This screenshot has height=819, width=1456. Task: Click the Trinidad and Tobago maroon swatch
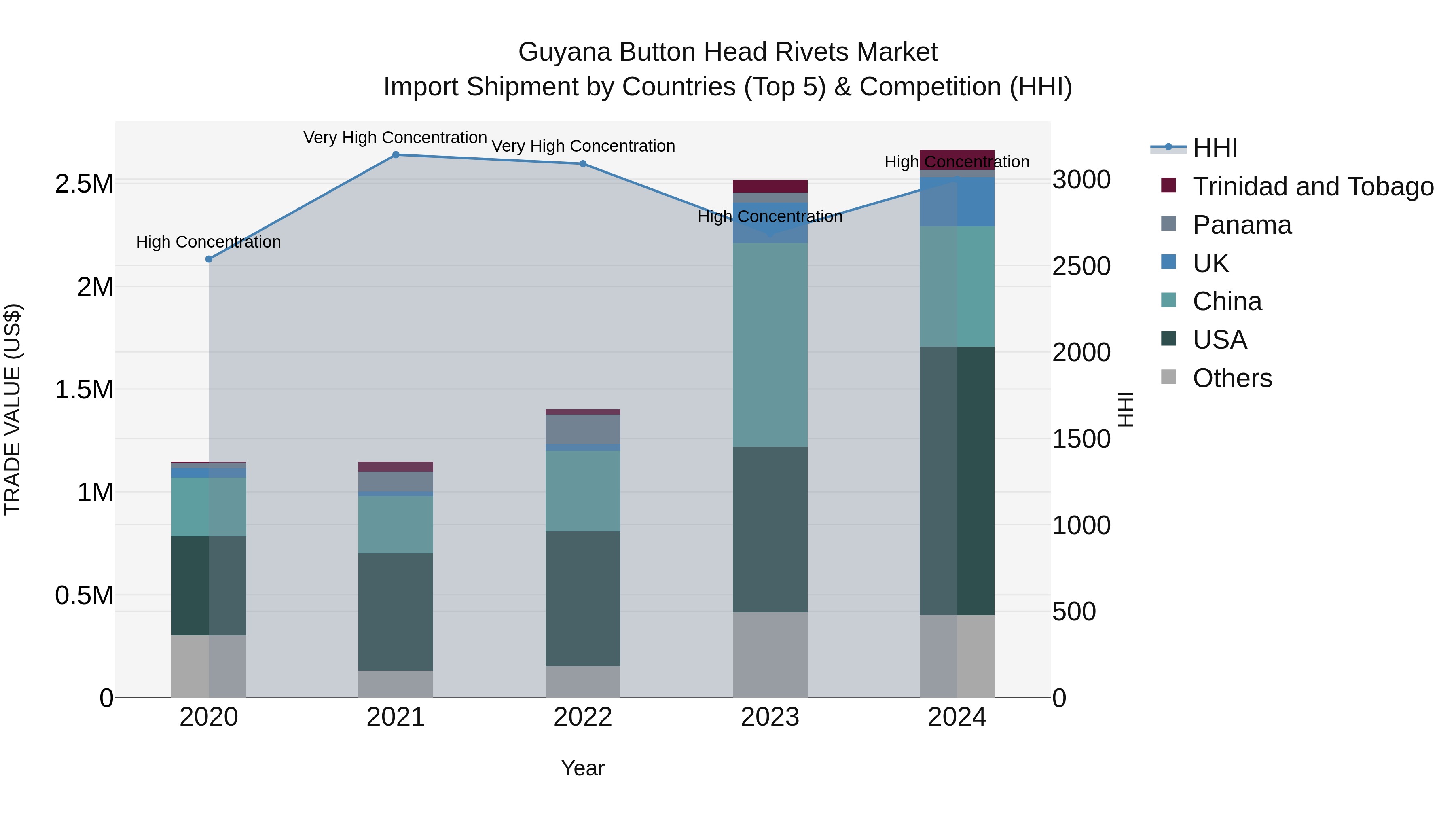pyautogui.click(x=1168, y=185)
